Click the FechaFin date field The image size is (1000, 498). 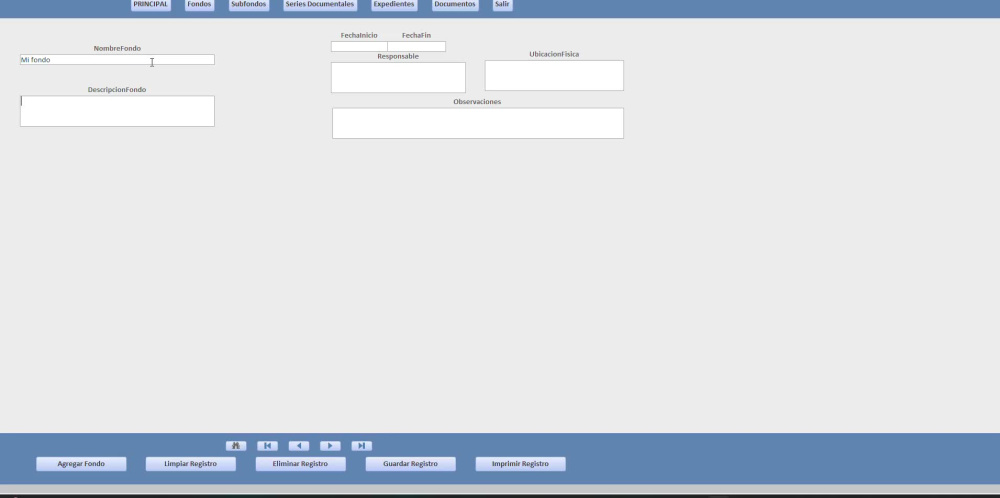pyautogui.click(x=416, y=47)
